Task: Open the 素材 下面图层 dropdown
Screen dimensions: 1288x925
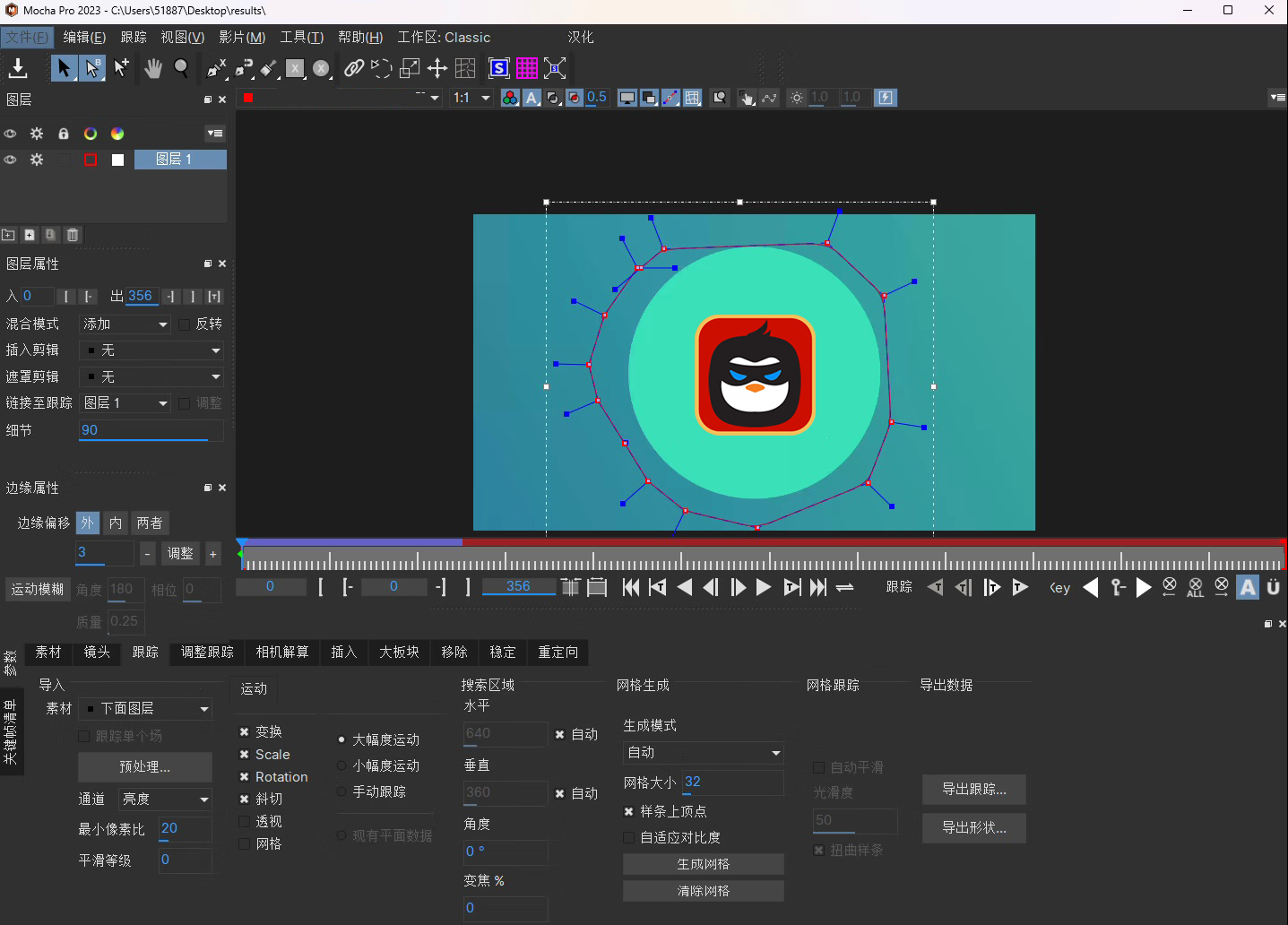Action: click(x=145, y=709)
